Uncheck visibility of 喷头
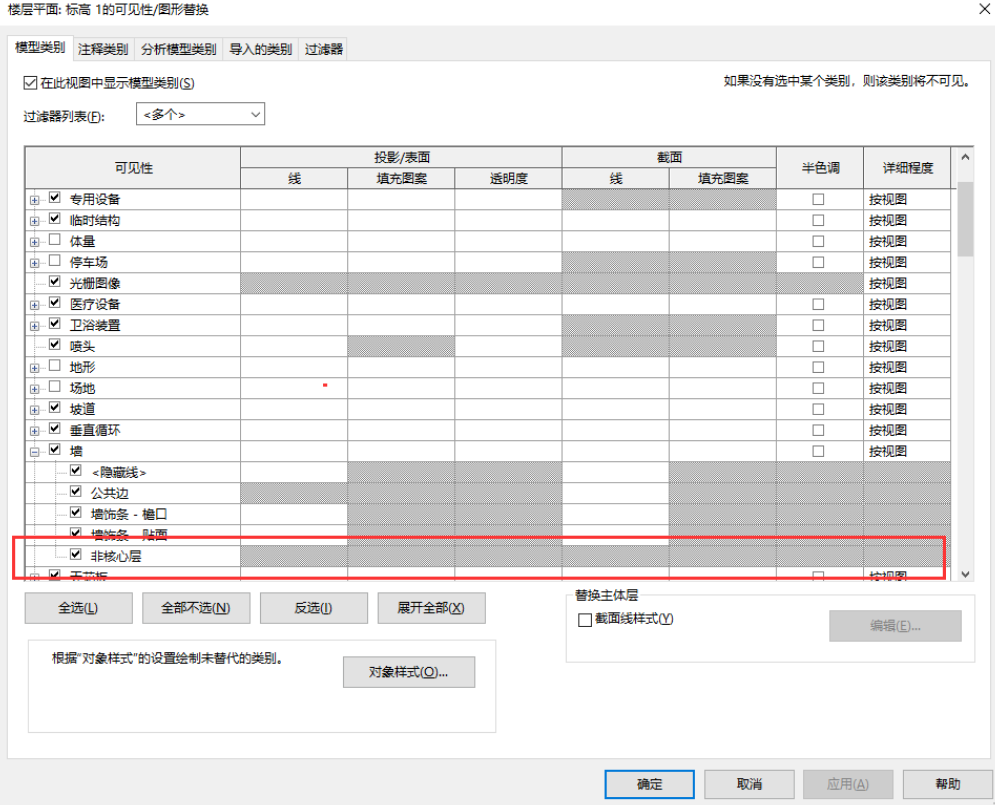This screenshot has width=995, height=805. click(55, 345)
